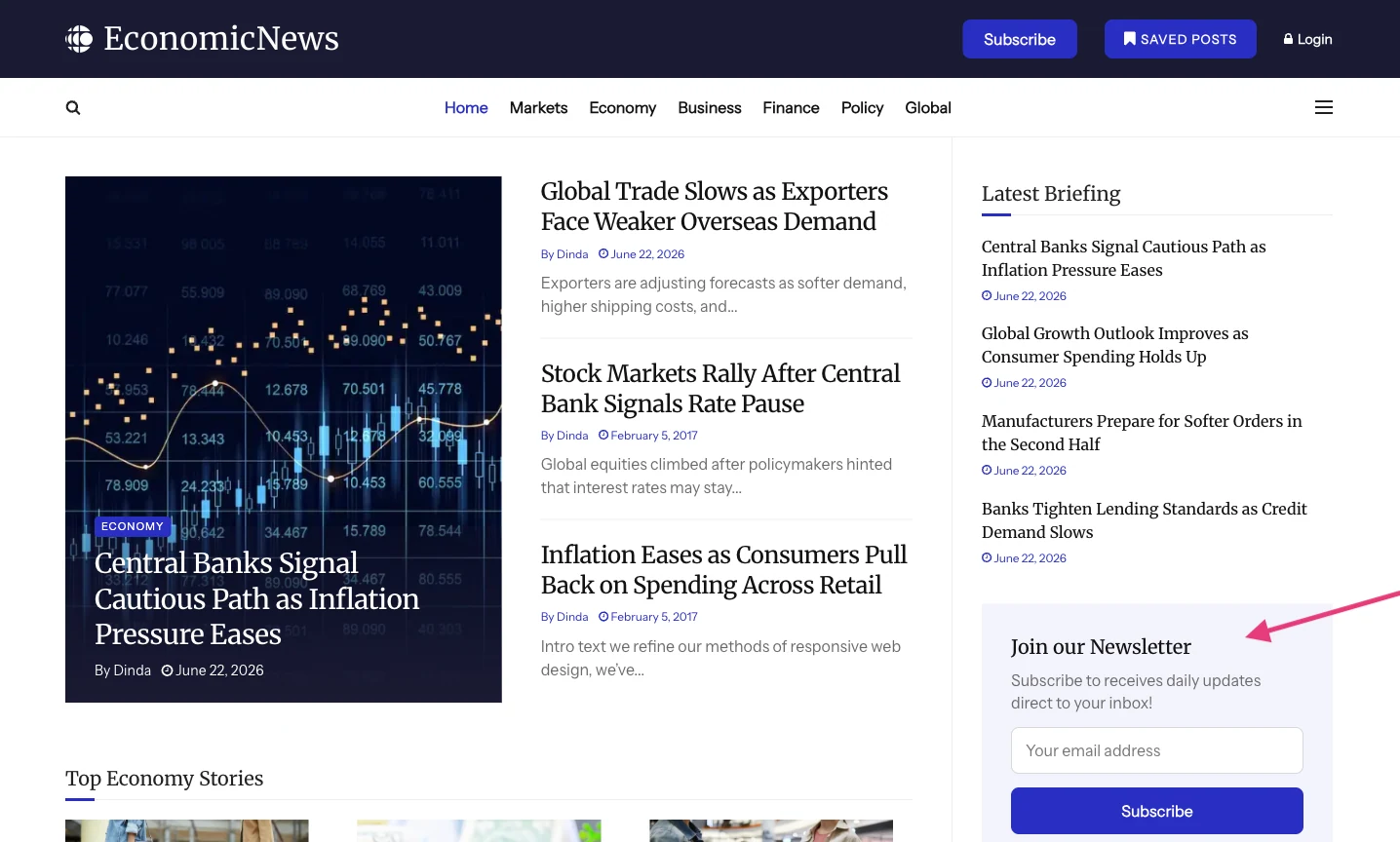The width and height of the screenshot is (1400, 842).
Task: Open Banks Tighten Lending Standards briefing
Action: click(x=1145, y=520)
